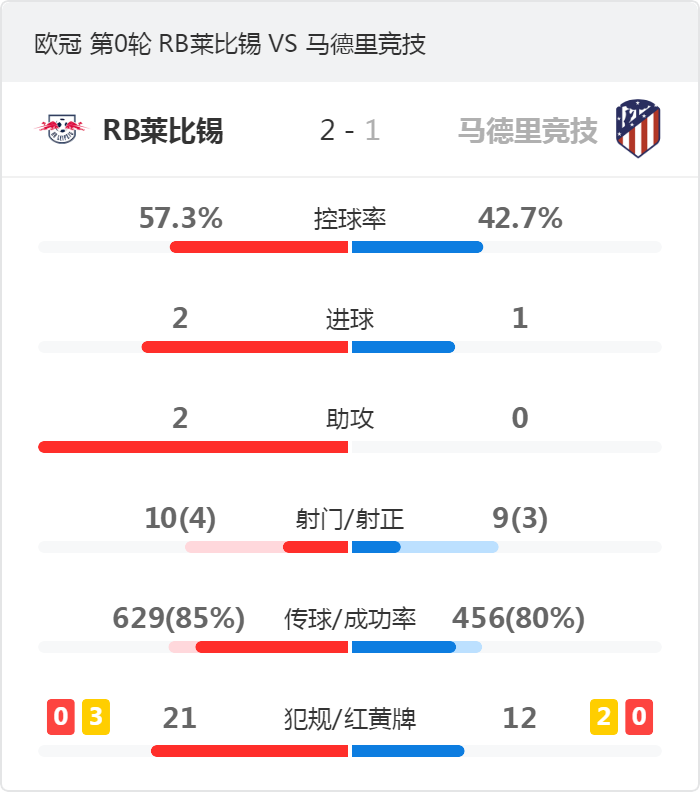Click Atletico's red card badge showing 0
Image resolution: width=700 pixels, height=792 pixels.
(639, 717)
